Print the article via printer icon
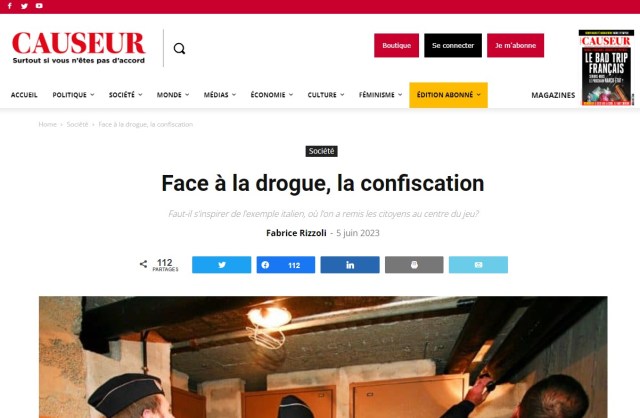This screenshot has width=640, height=418. (414, 265)
